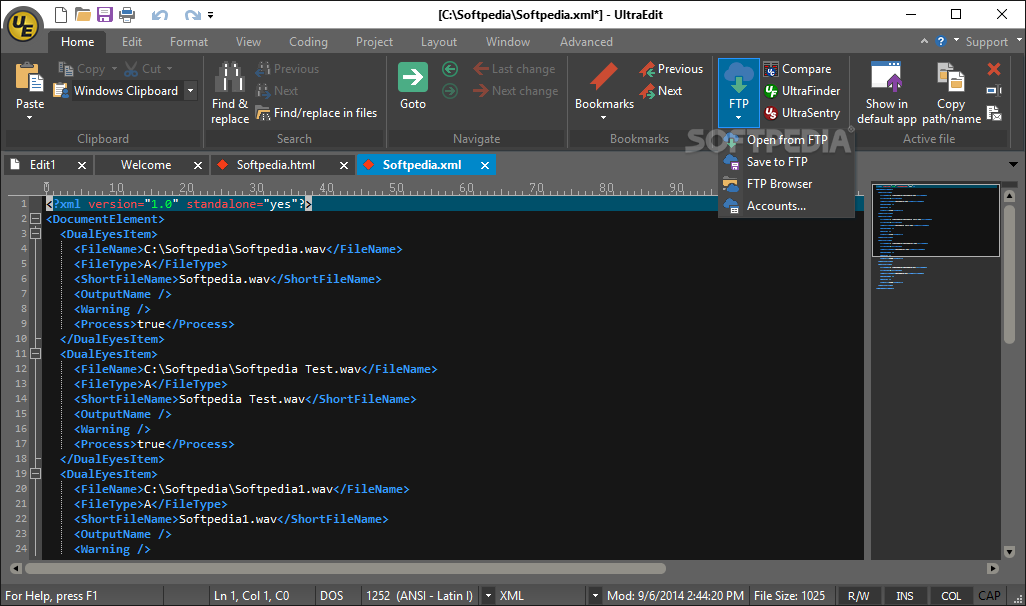Redo with the right curved arrow
Viewport: 1026px width, 606px height.
coord(192,15)
